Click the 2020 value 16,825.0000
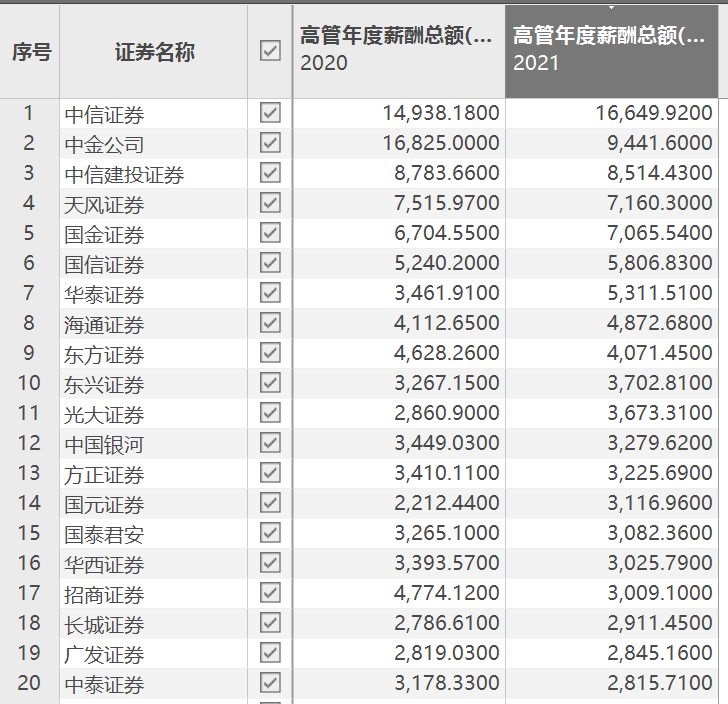This screenshot has height=704, width=728. point(441,143)
